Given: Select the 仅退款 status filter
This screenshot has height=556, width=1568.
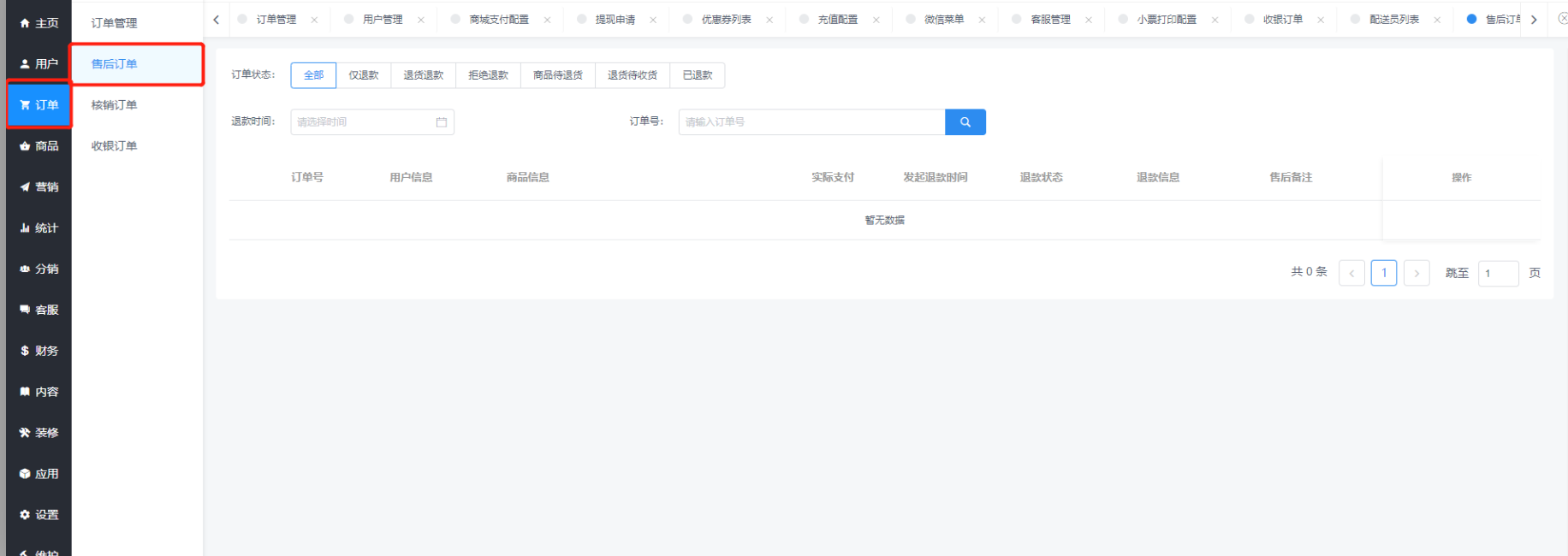Looking at the screenshot, I should click(x=363, y=75).
